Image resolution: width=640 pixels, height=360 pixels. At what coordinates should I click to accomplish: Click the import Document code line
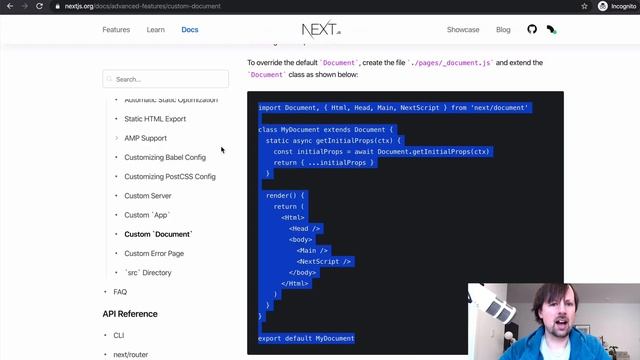[393, 108]
